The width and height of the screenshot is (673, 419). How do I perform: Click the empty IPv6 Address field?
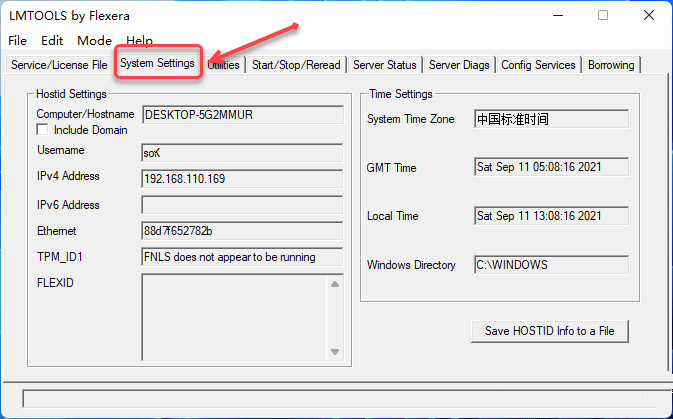(242, 205)
